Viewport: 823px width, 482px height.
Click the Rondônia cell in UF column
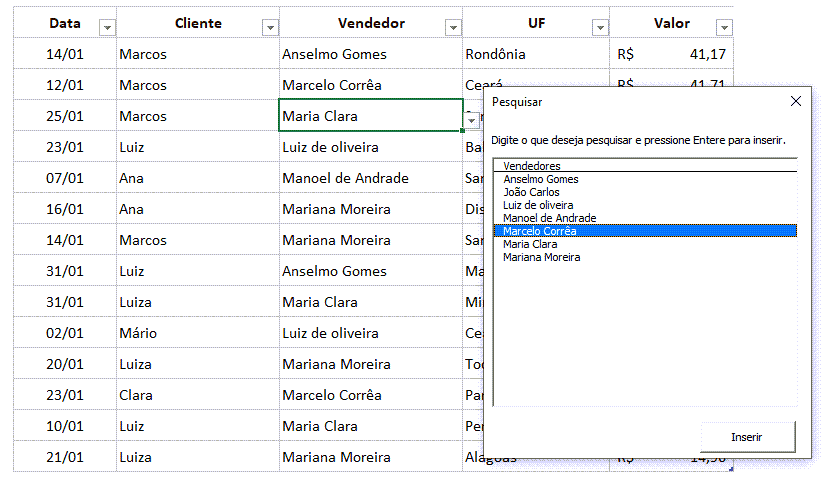point(535,54)
